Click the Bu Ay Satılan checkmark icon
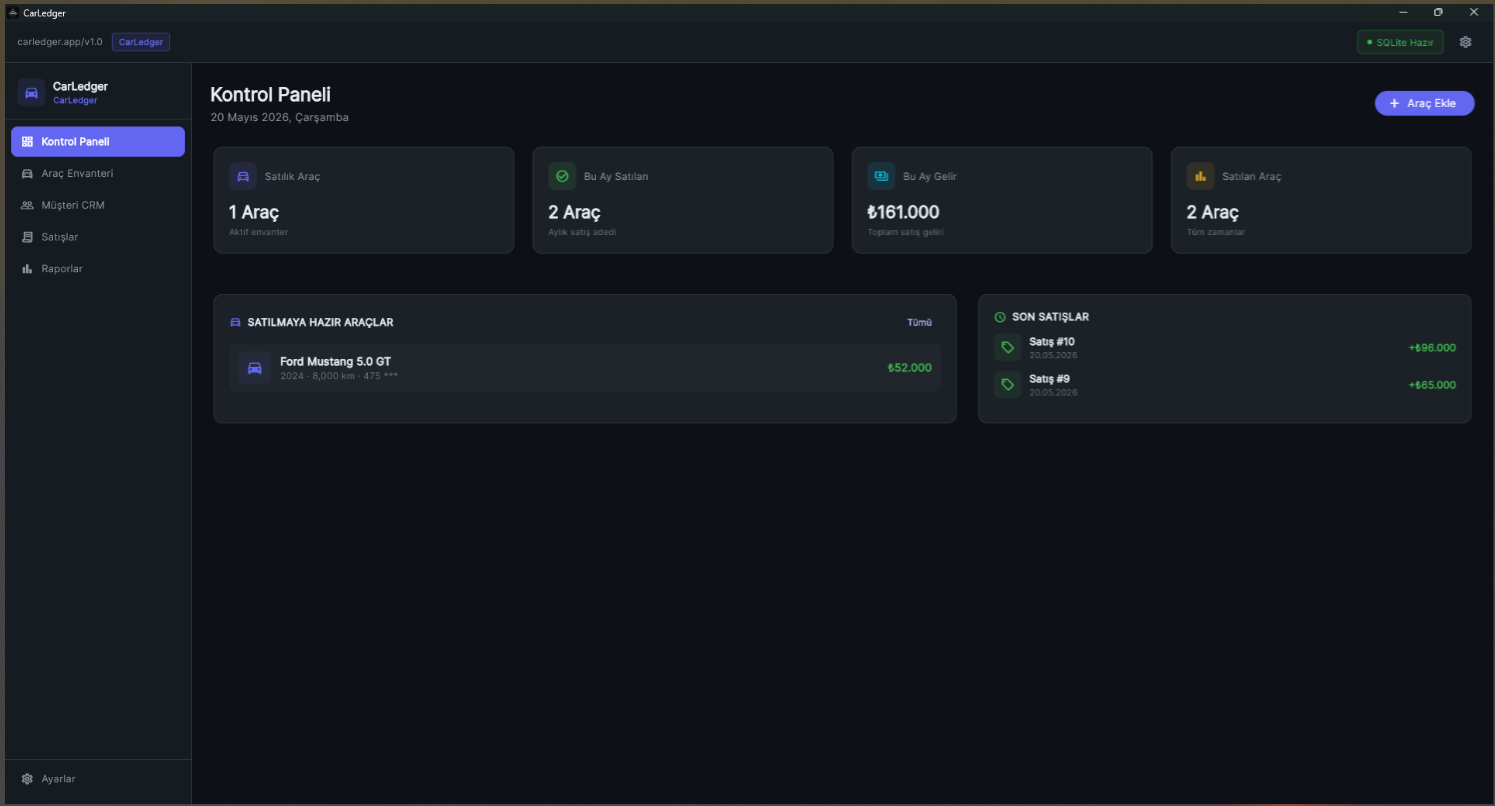 562,176
